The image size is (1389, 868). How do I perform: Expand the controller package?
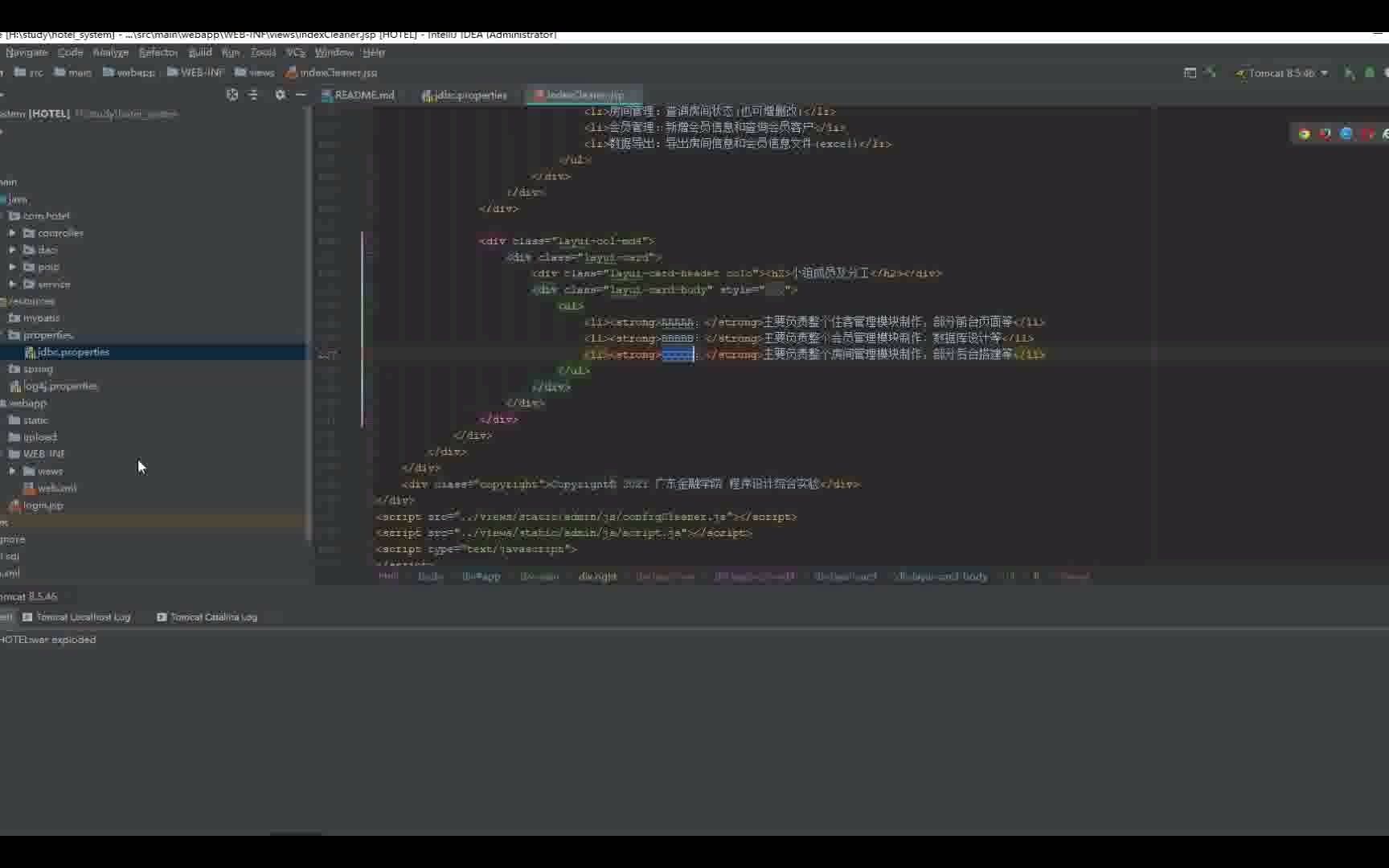[x=12, y=233]
